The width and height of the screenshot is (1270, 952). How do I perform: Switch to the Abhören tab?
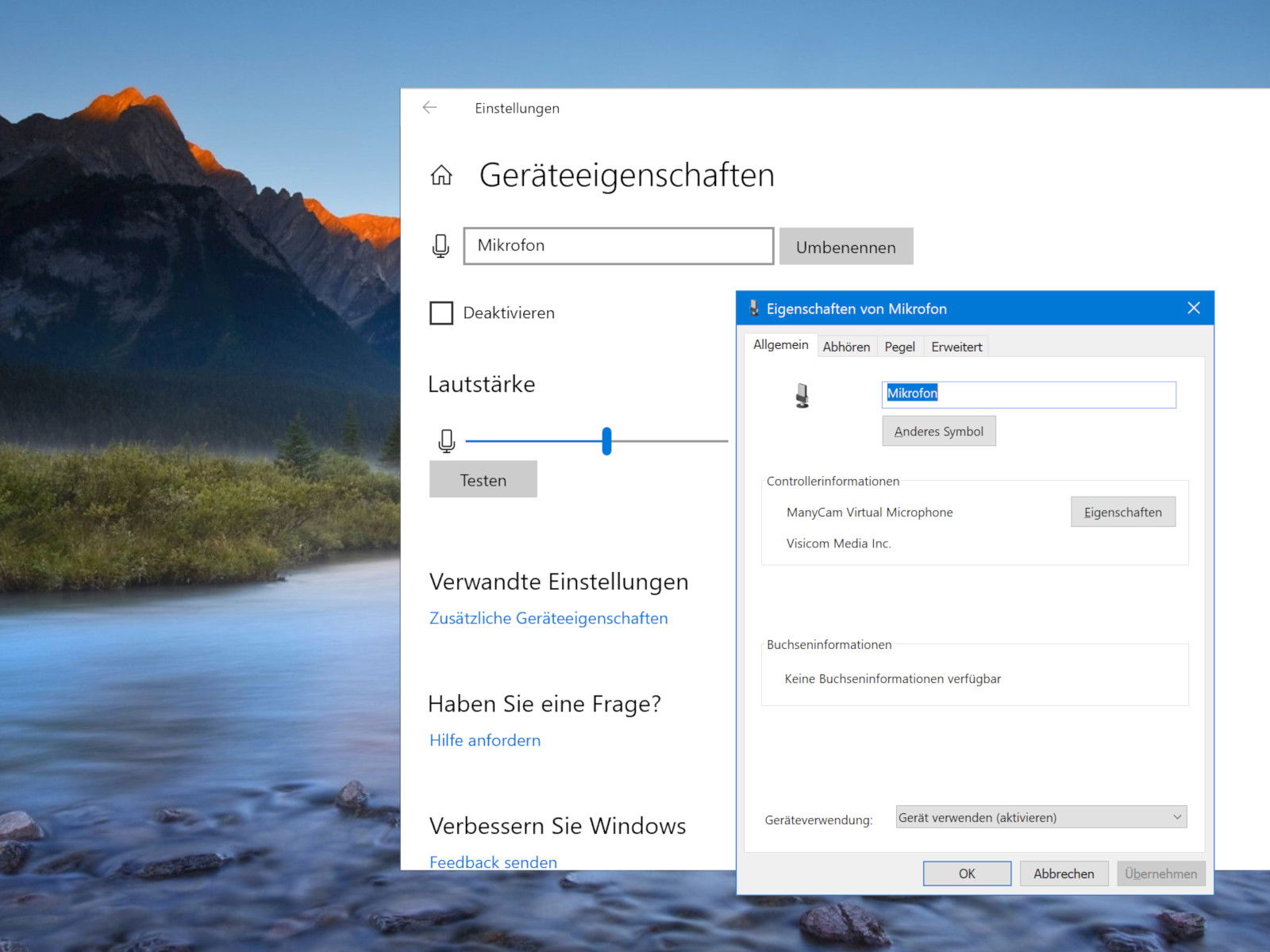pyautogui.click(x=846, y=347)
